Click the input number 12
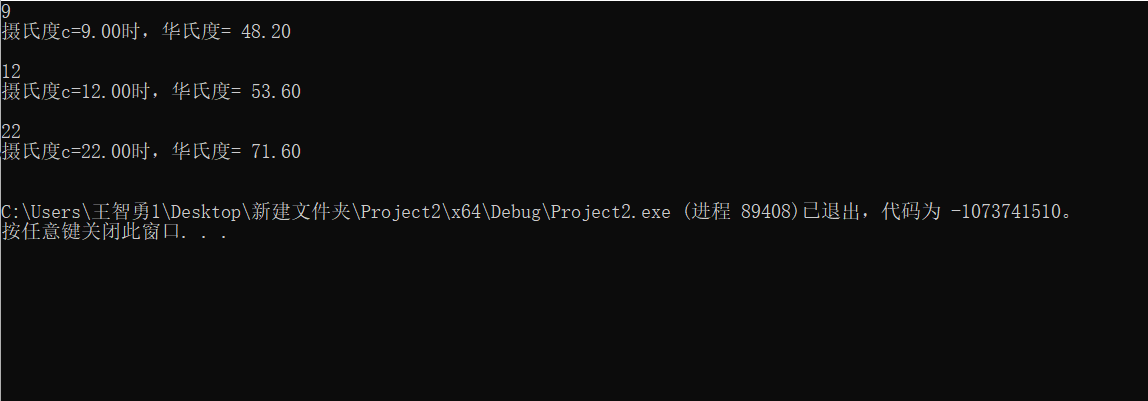Screen dimensions: 1148x401 pos(11,71)
